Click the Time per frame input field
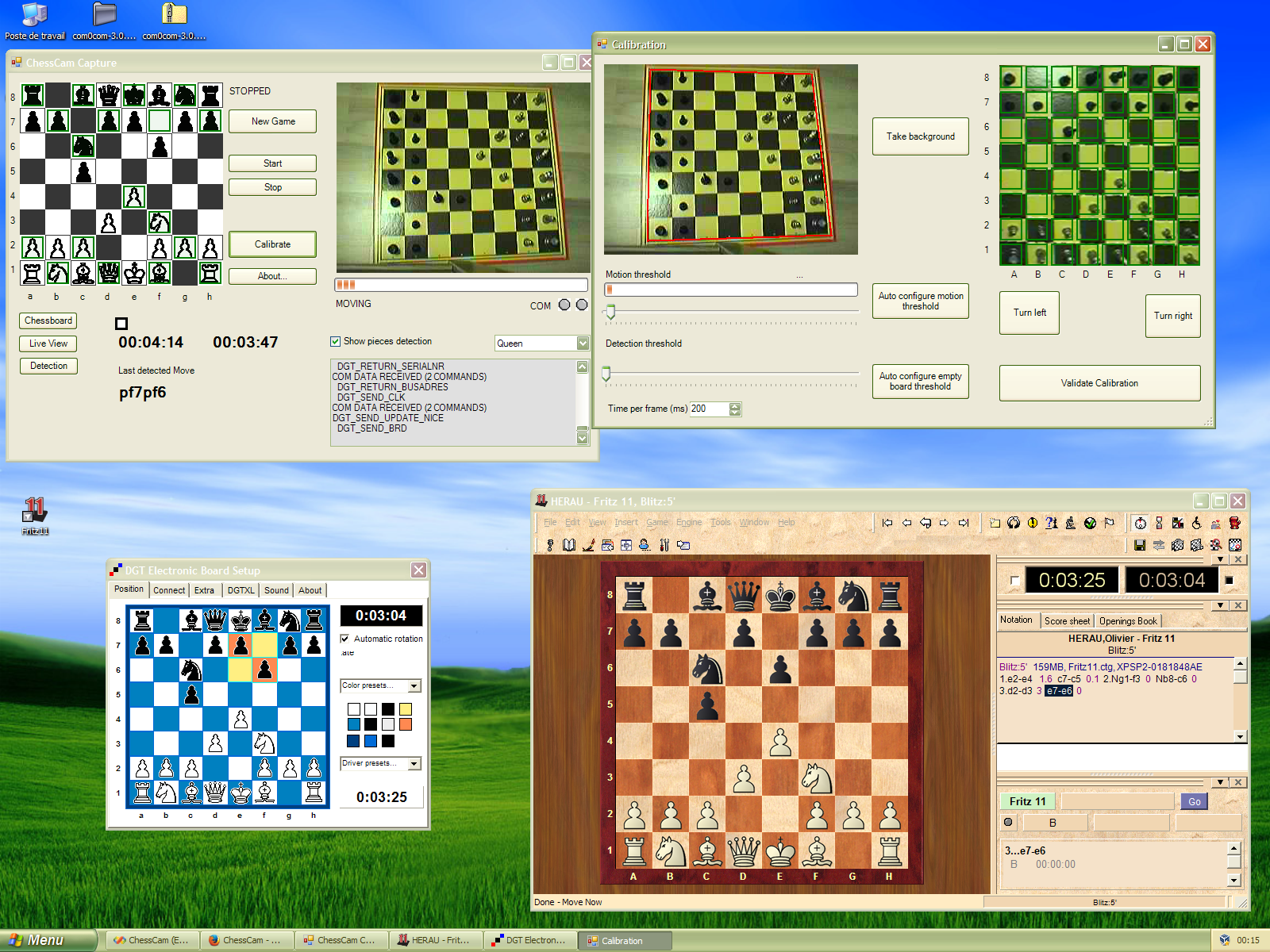 [710, 409]
